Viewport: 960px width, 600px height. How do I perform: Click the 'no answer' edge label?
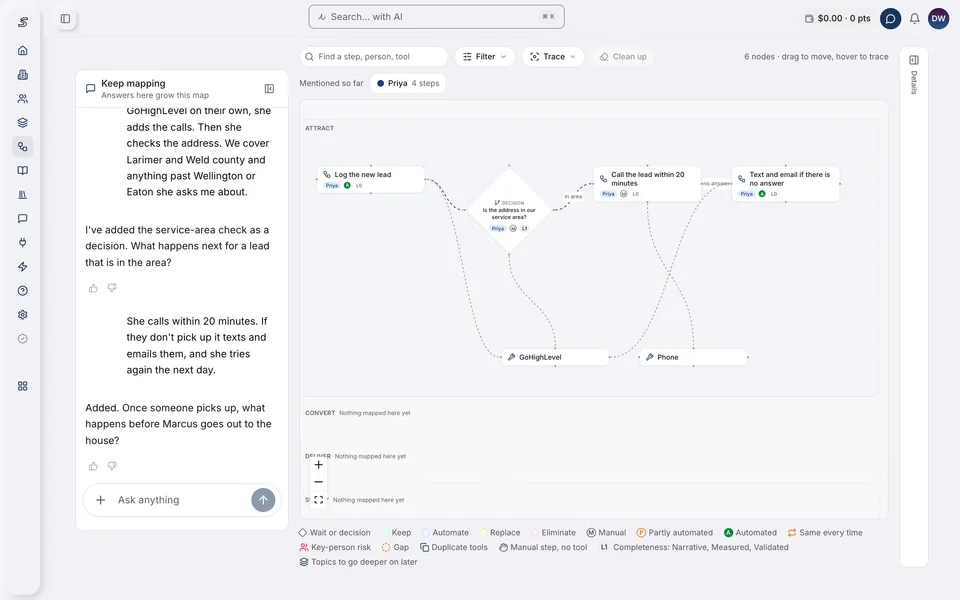pyautogui.click(x=716, y=184)
